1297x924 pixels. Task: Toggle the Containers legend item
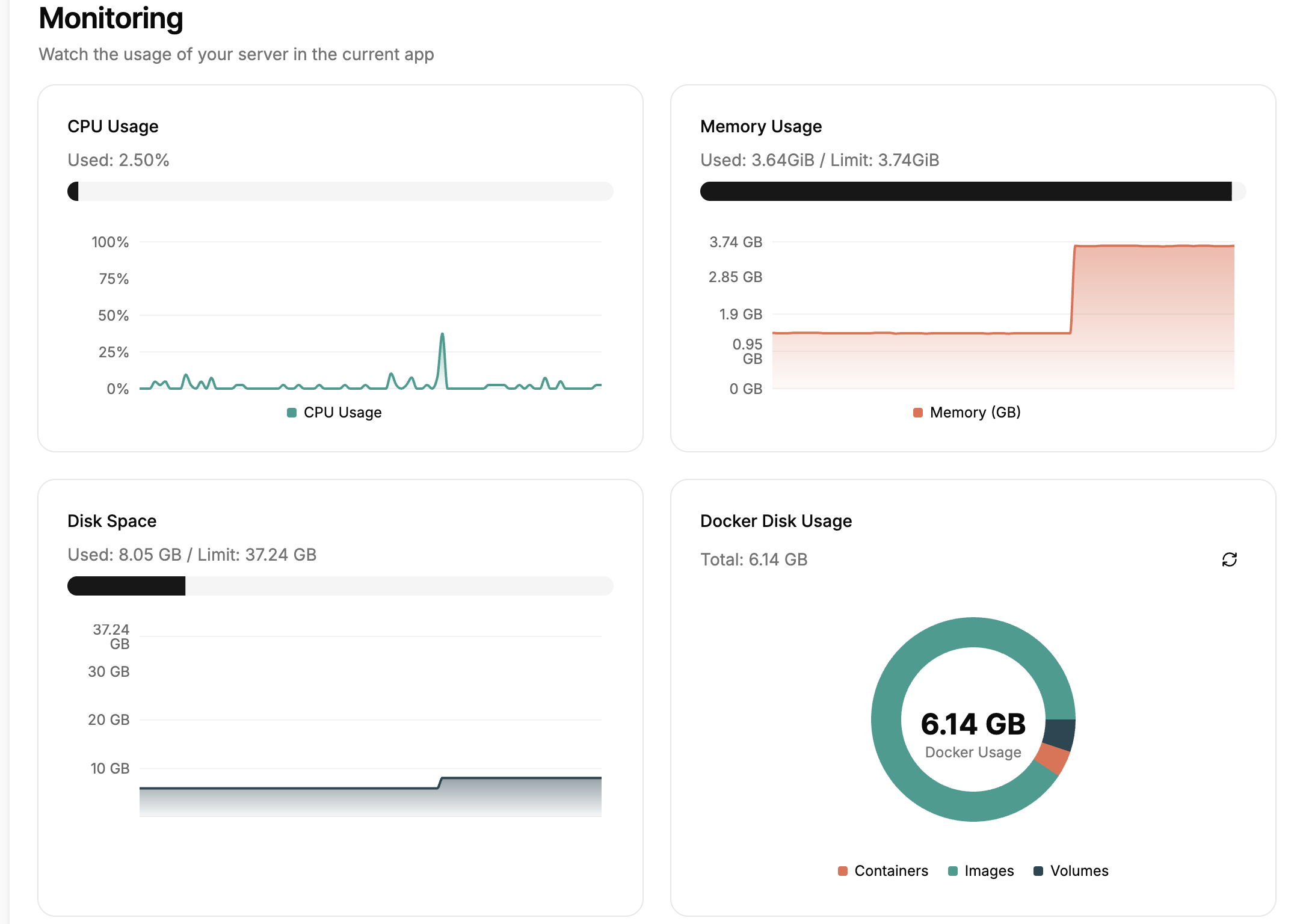(883, 870)
